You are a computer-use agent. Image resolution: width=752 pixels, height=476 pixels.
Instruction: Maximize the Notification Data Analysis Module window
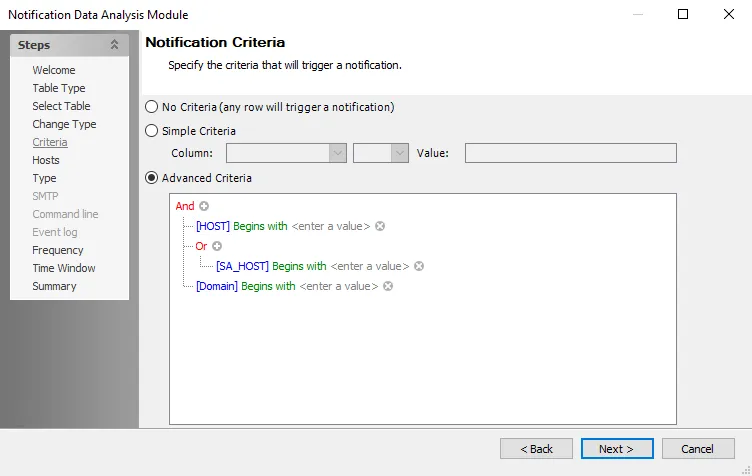(x=683, y=14)
